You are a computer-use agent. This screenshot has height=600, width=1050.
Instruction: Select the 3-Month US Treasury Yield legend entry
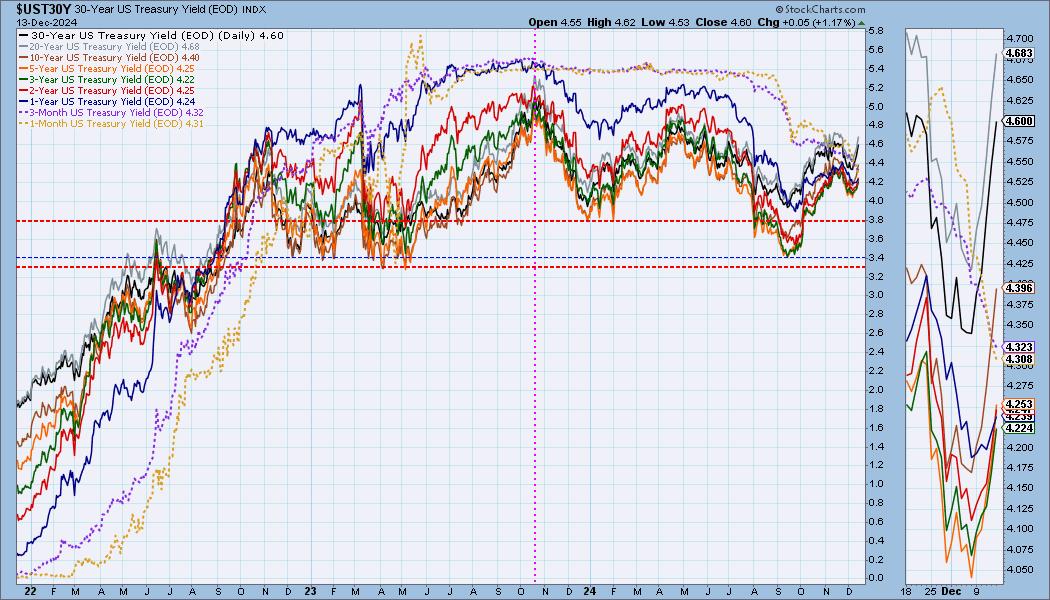(x=112, y=112)
